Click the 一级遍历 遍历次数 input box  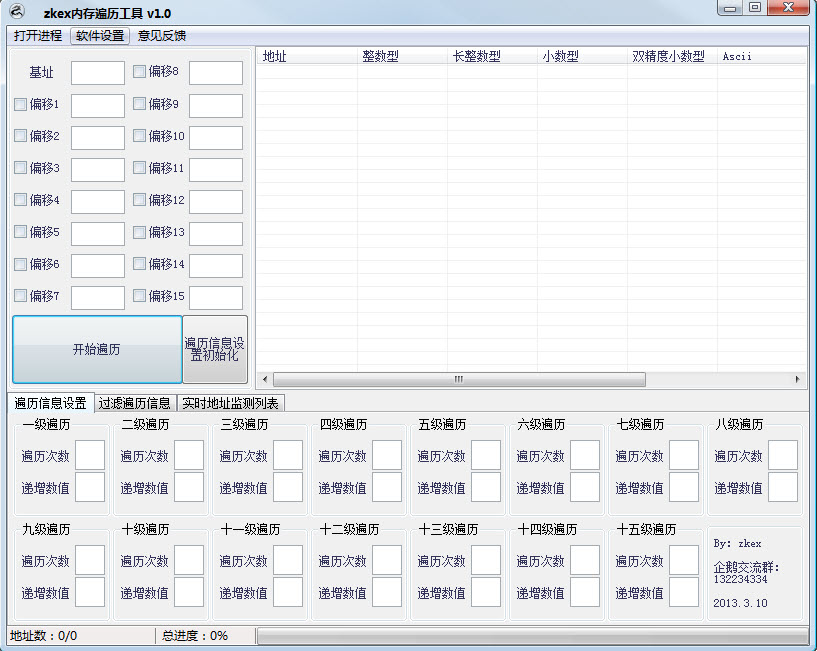click(x=89, y=456)
